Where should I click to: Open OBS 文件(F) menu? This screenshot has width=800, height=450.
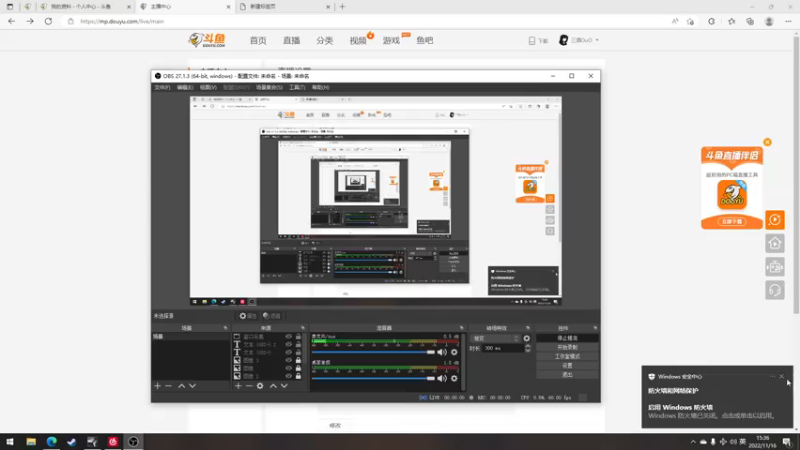tap(162, 88)
